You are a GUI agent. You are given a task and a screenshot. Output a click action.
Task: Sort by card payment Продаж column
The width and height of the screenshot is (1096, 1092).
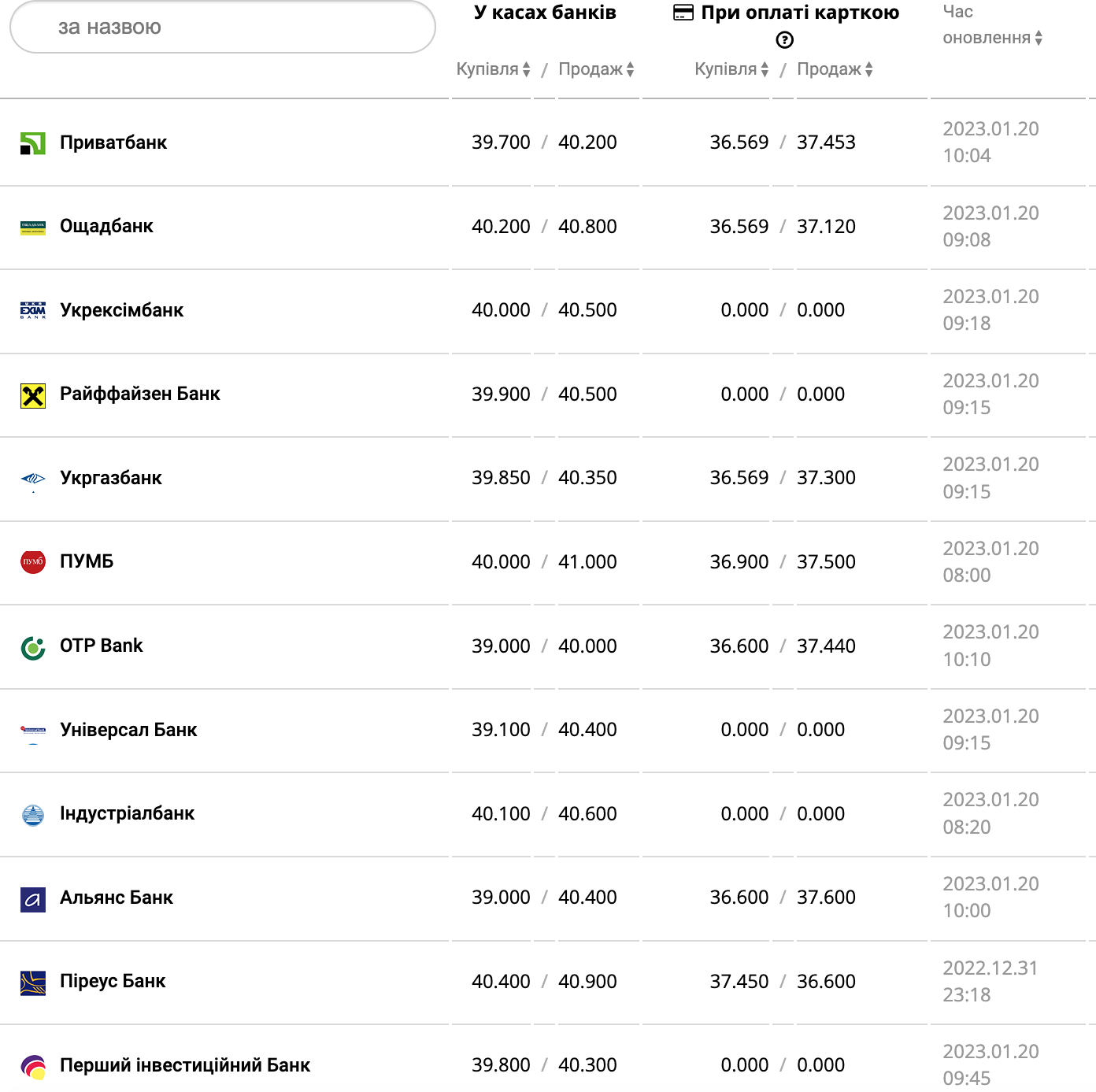[x=835, y=69]
